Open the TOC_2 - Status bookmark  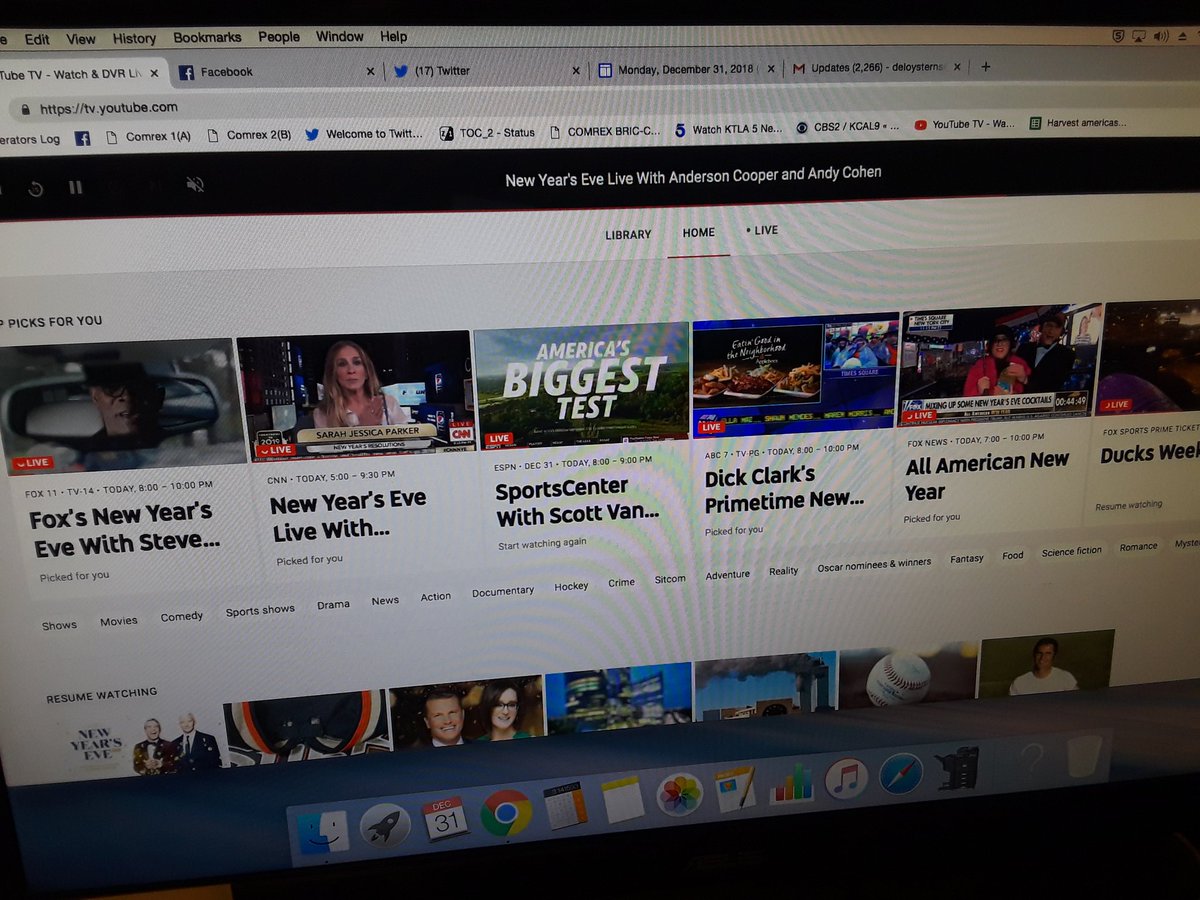(x=487, y=132)
